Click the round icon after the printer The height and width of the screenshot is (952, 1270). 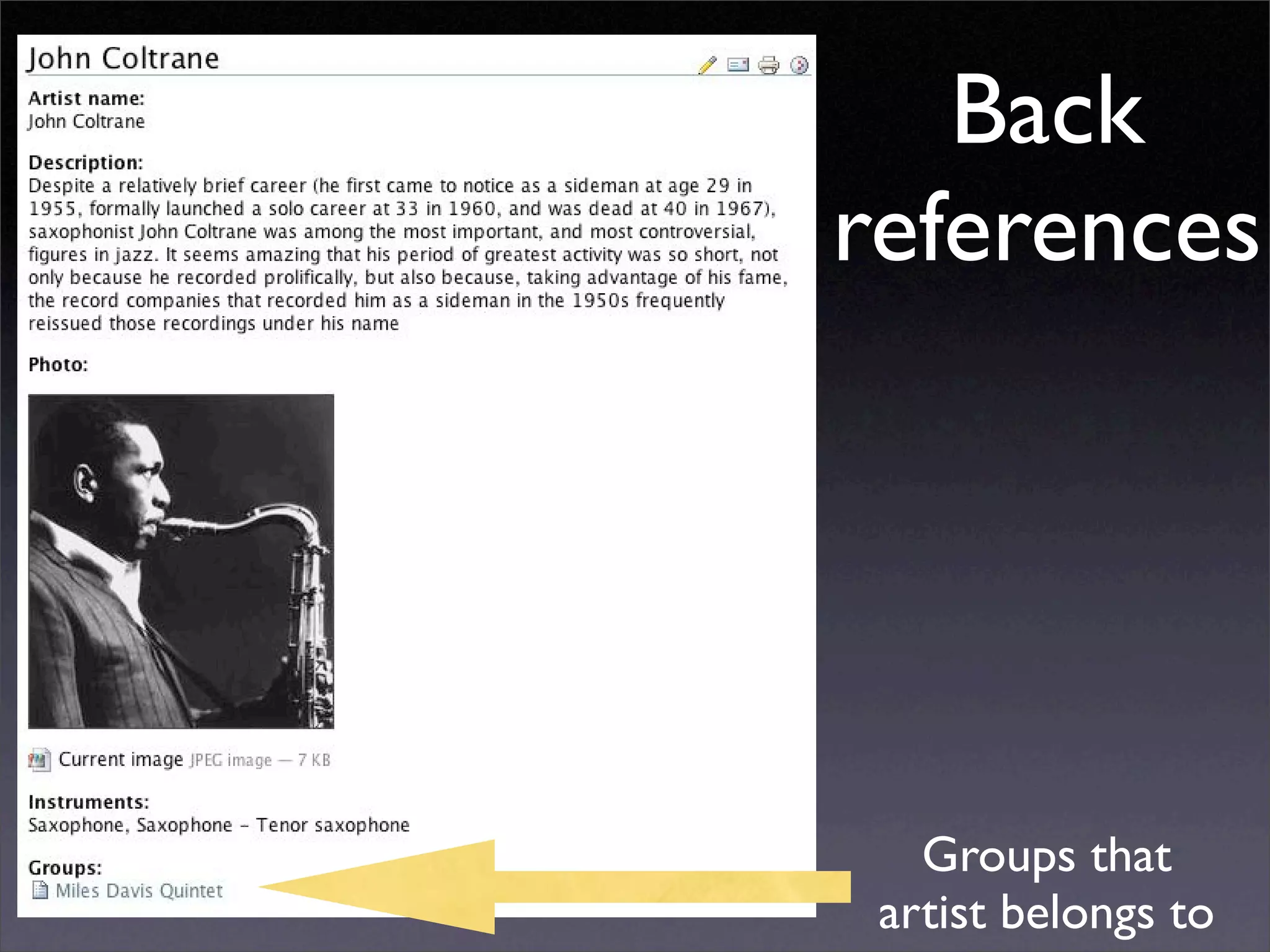pyautogui.click(x=799, y=65)
